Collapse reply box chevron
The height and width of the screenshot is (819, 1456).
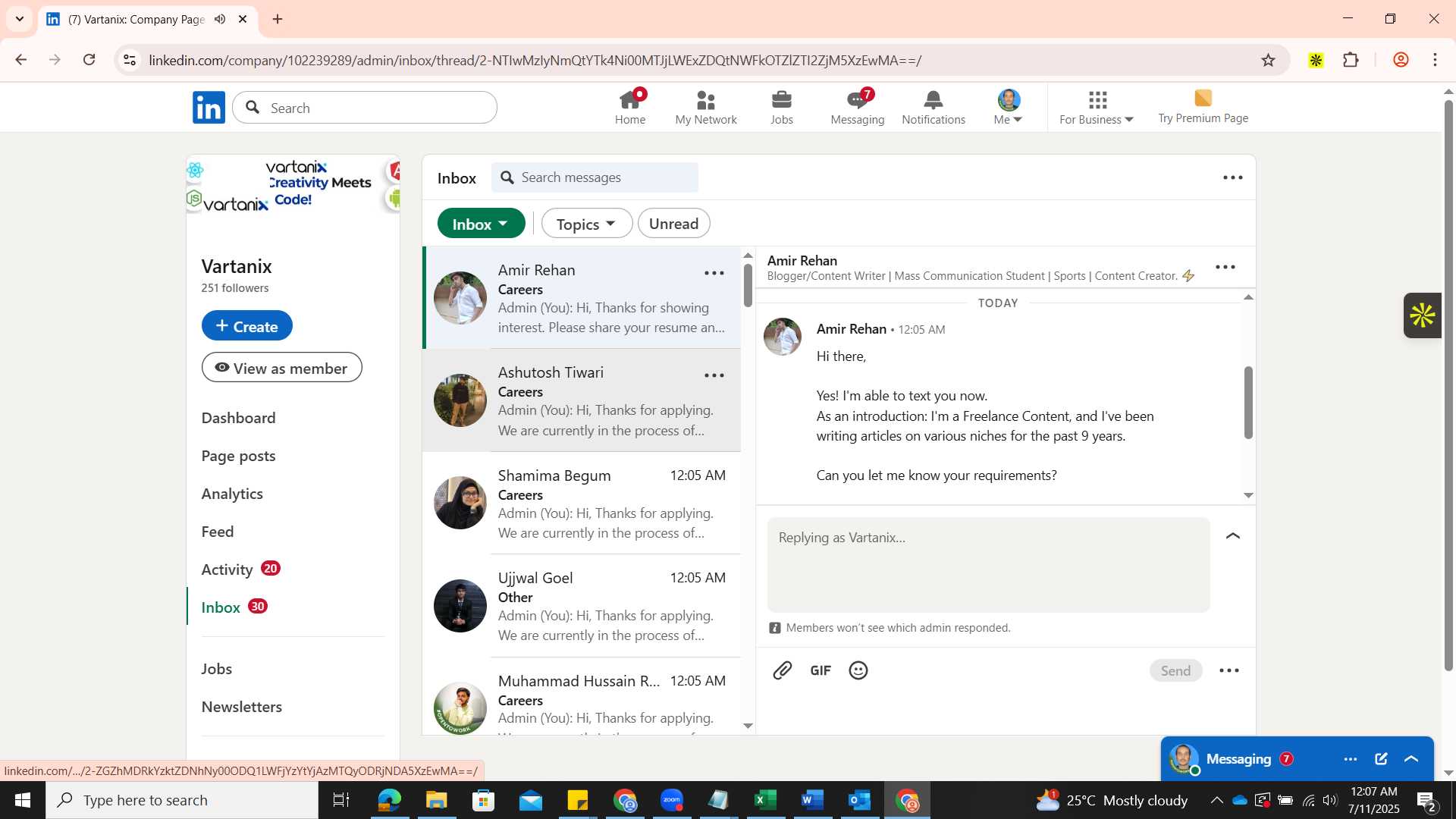(x=1232, y=536)
